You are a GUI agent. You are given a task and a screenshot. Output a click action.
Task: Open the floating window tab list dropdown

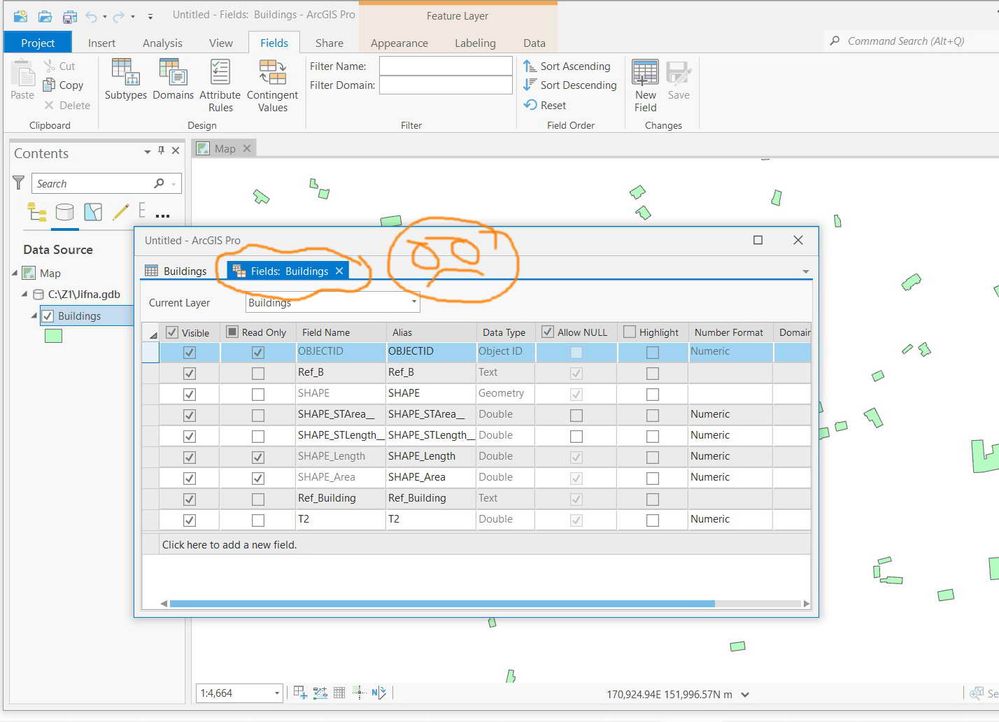pos(805,271)
